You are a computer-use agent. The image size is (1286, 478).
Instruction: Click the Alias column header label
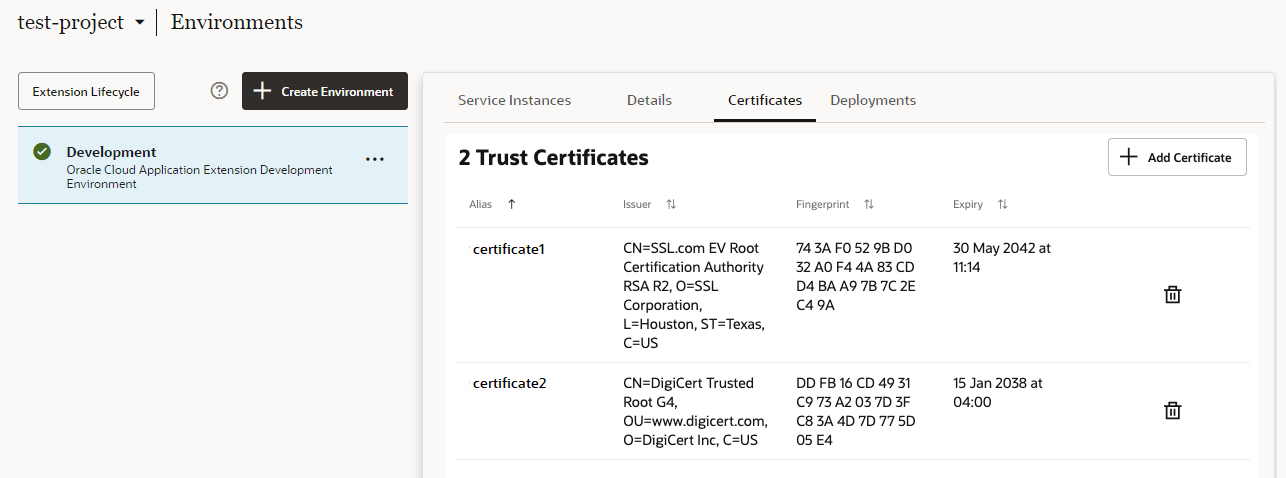pyautogui.click(x=481, y=204)
